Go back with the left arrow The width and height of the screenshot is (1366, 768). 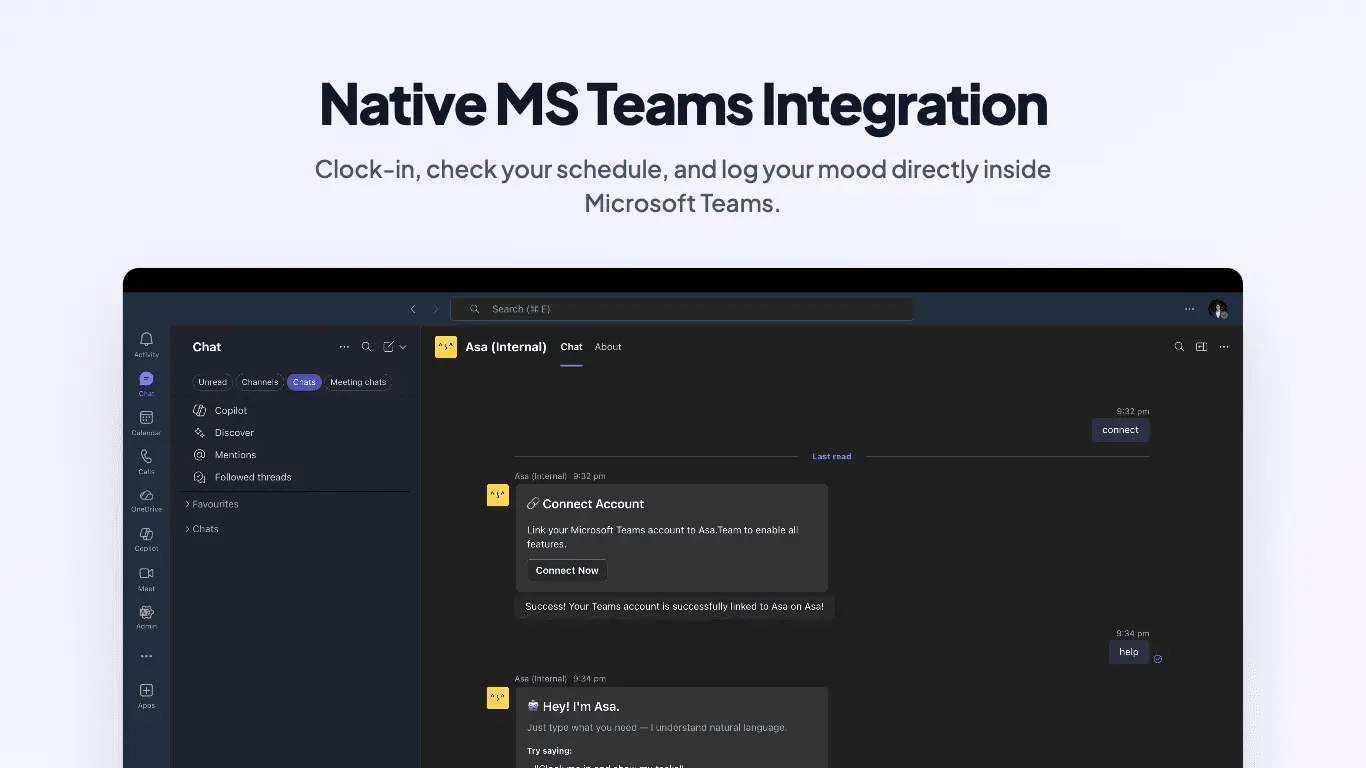click(x=413, y=309)
